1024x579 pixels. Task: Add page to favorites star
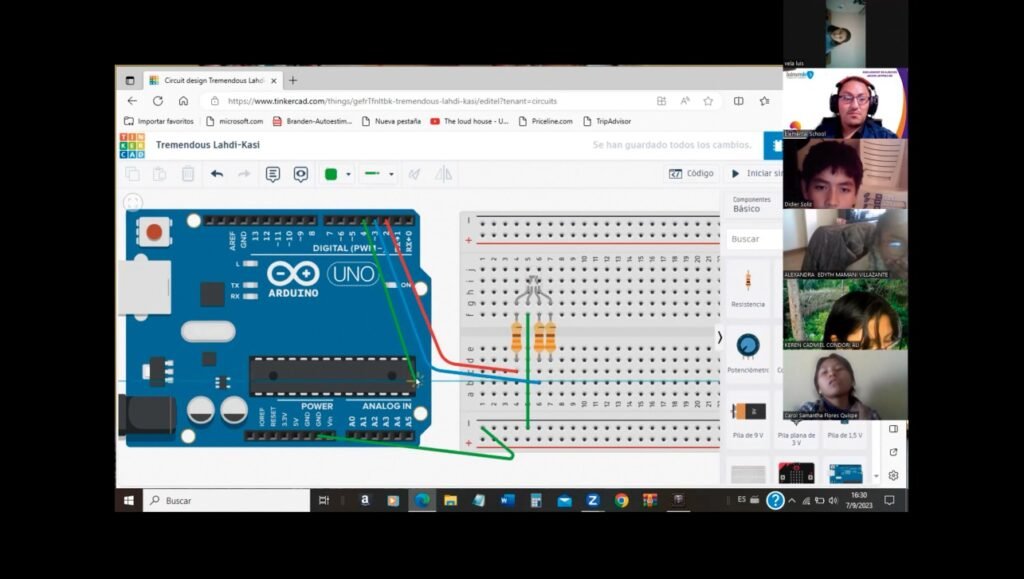[709, 101]
